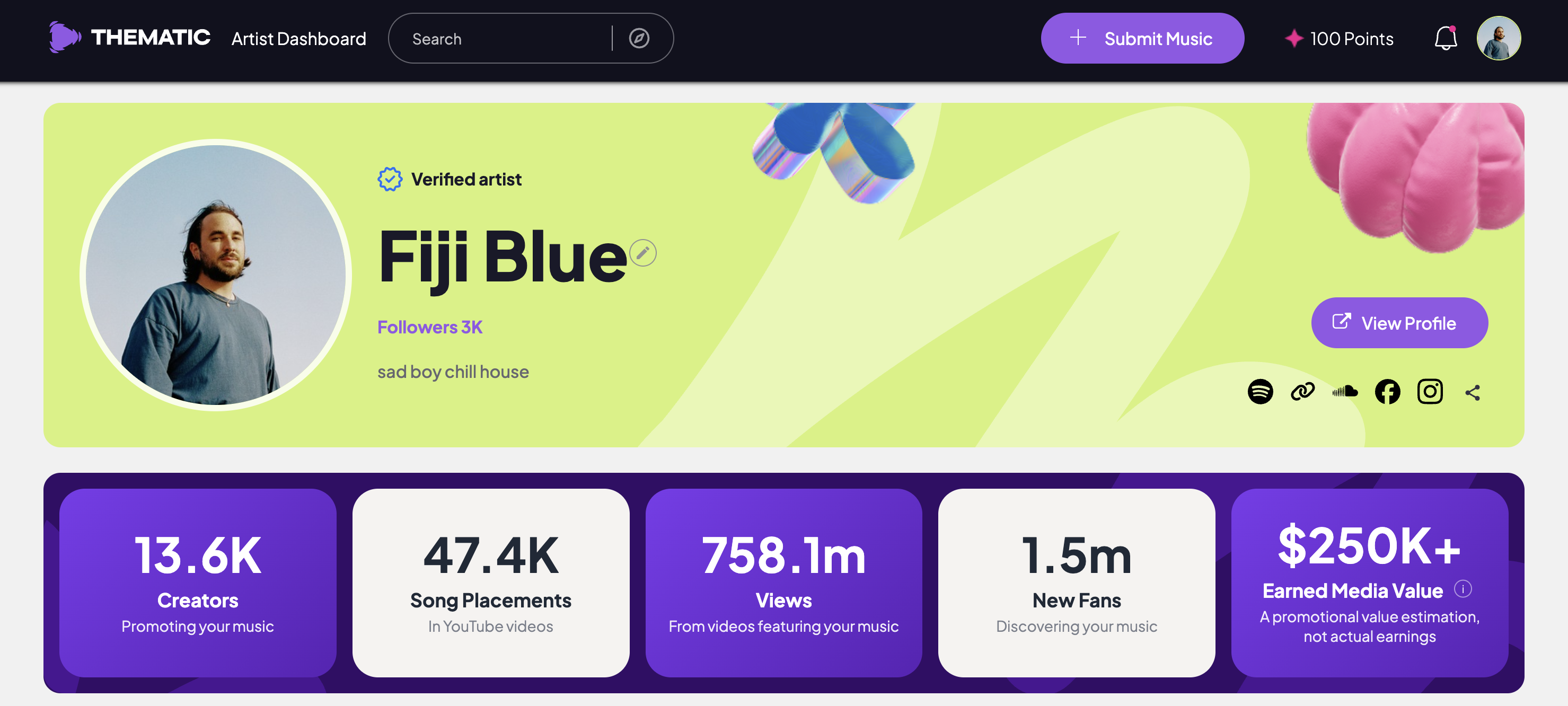Go to Artist Dashboard in the header
The image size is (1568, 706).
pos(299,39)
